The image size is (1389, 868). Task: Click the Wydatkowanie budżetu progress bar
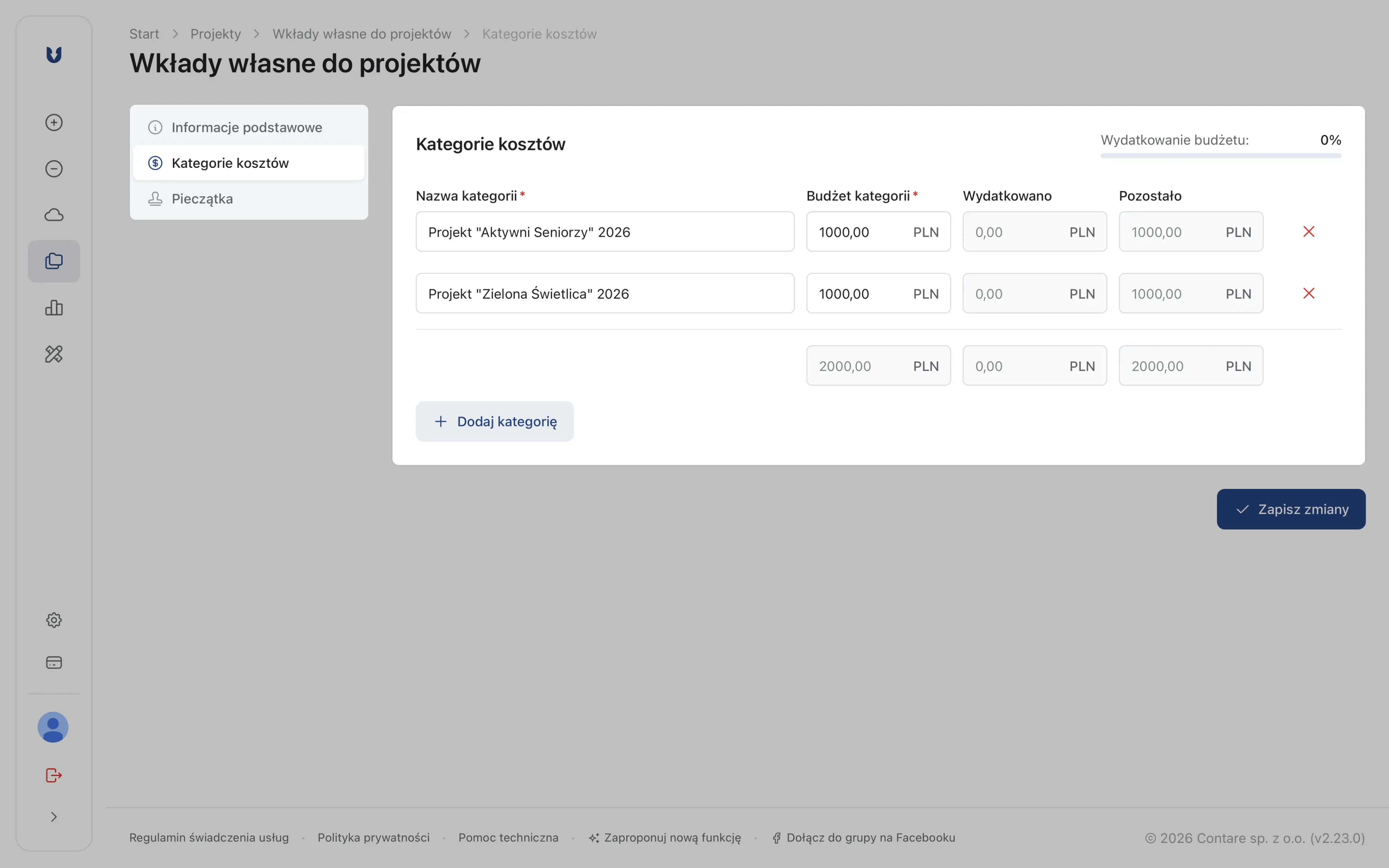pos(1221,155)
